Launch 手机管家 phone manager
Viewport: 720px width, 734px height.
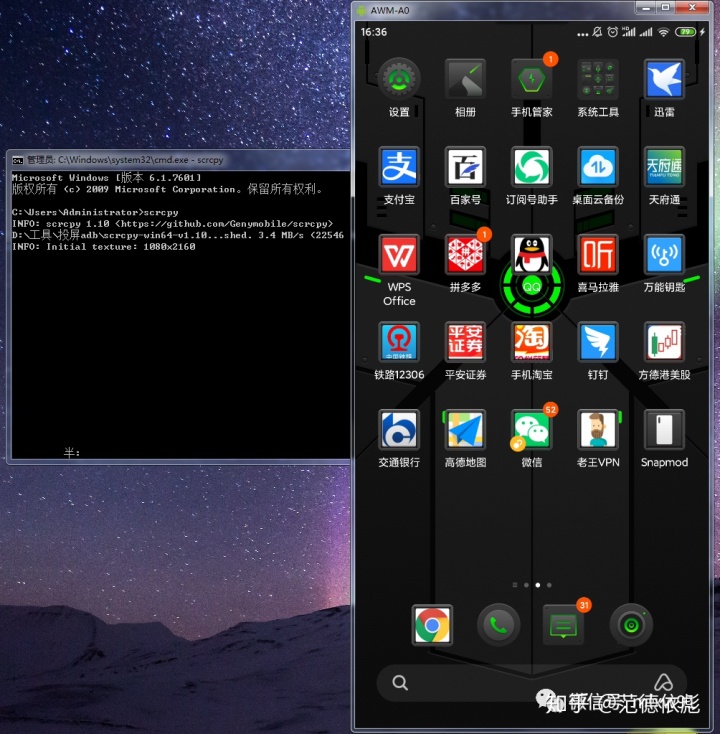click(x=531, y=79)
